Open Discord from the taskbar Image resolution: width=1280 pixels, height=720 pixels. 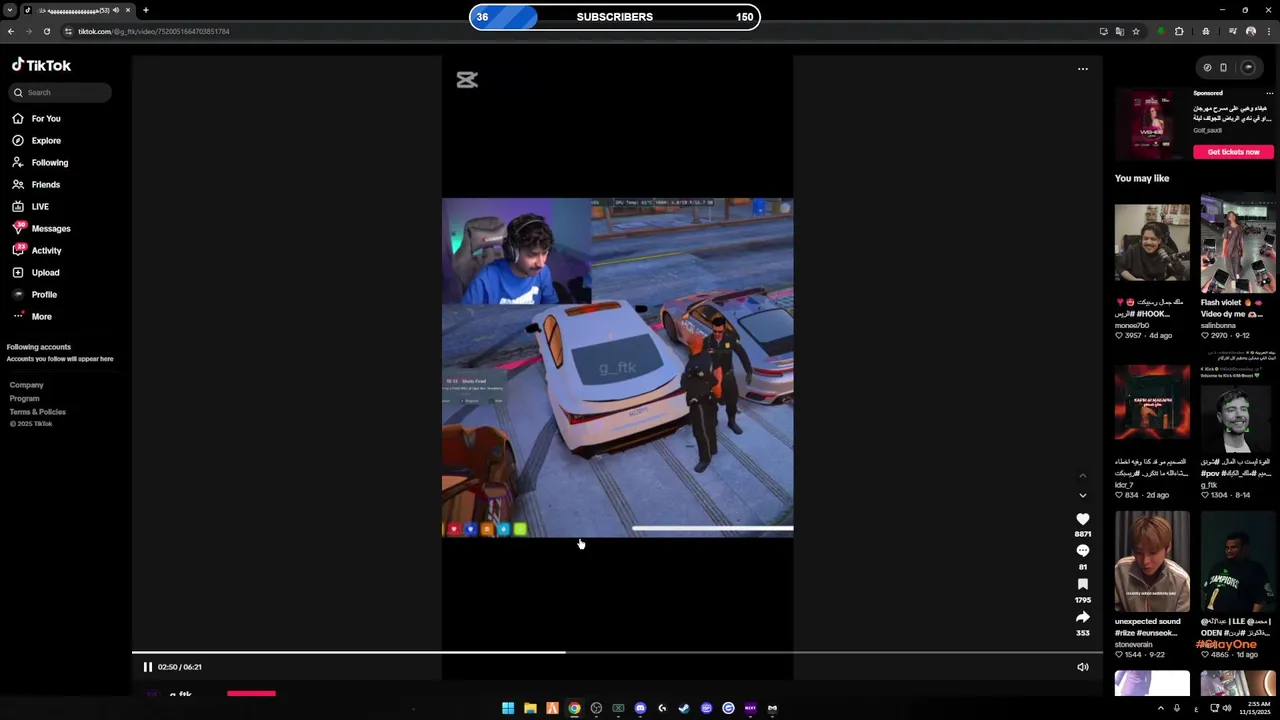(640, 708)
